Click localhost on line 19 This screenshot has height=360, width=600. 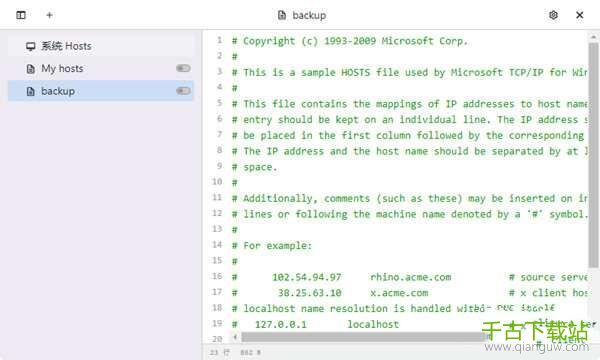click(373, 324)
